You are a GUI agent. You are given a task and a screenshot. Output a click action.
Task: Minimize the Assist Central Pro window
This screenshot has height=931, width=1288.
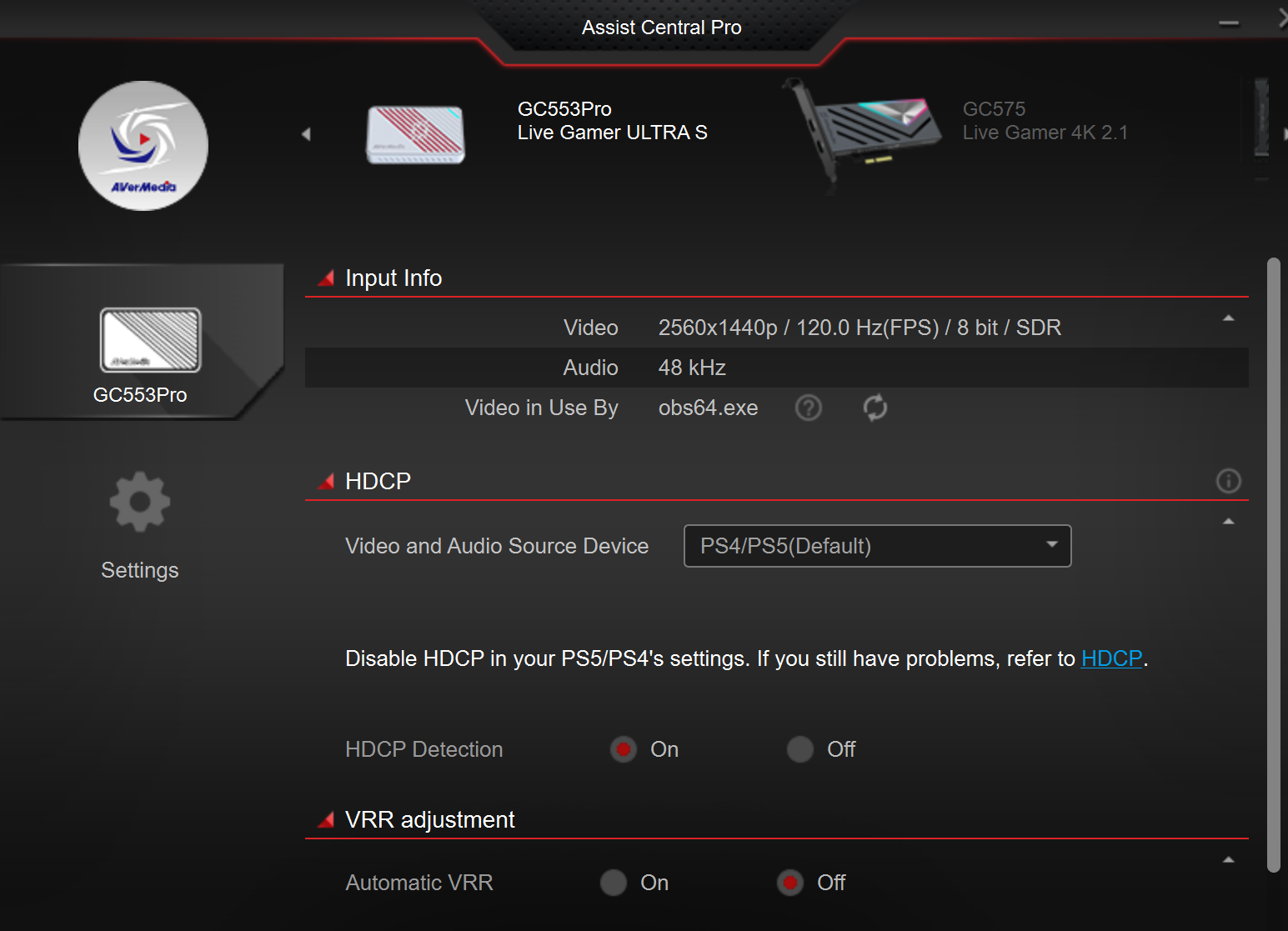pos(1228,24)
